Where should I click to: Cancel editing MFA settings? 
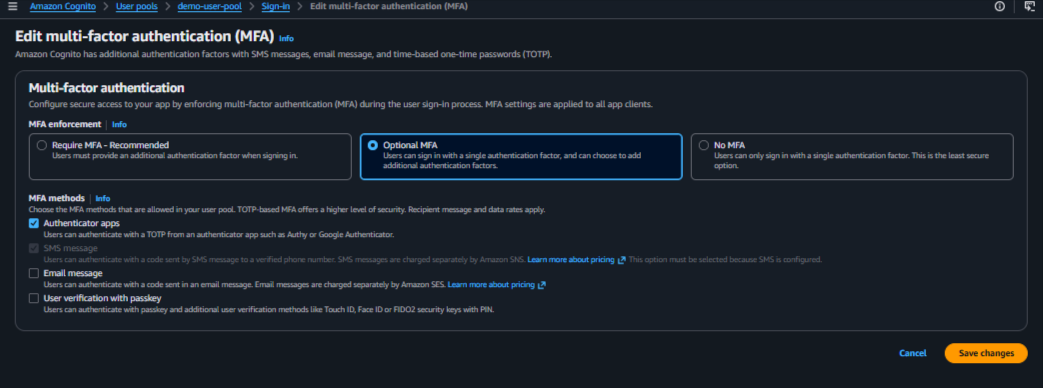(x=913, y=353)
